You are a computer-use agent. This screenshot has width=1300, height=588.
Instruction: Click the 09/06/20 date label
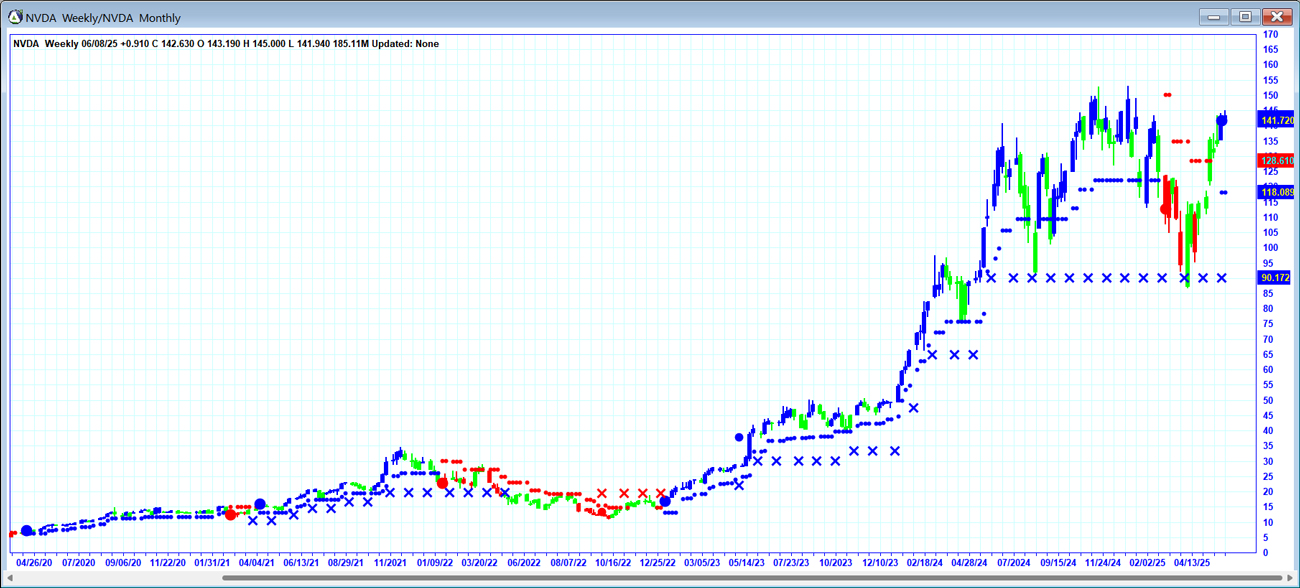pos(124,563)
